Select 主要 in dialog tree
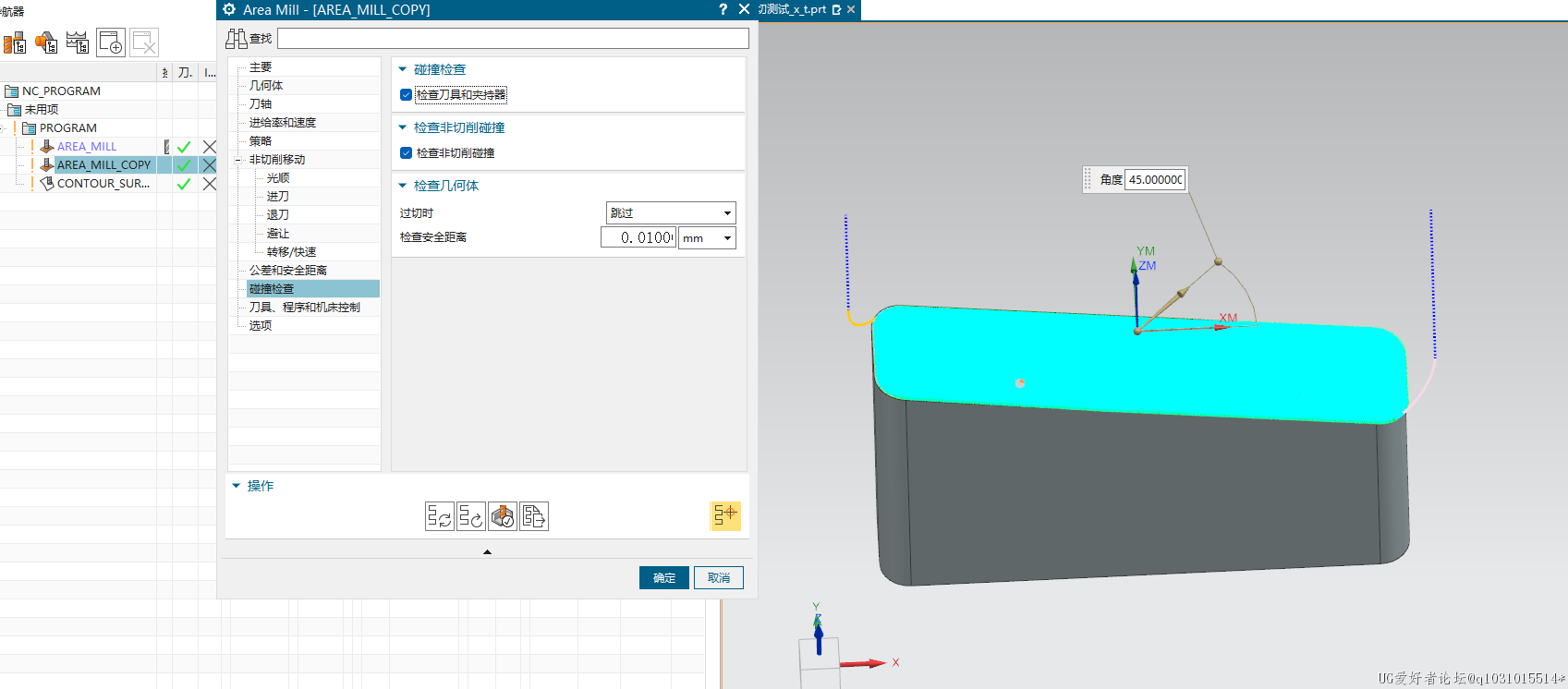 [x=261, y=67]
